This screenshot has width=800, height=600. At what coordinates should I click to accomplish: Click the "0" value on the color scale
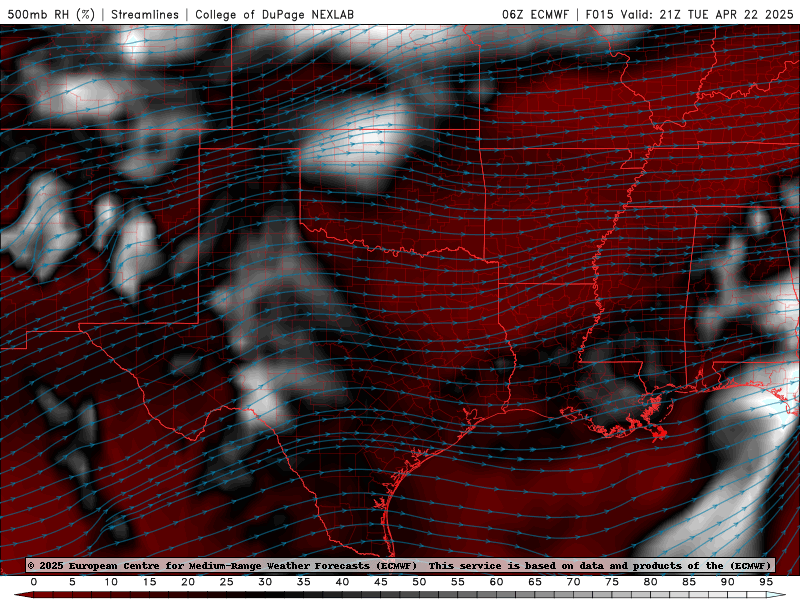(34, 582)
